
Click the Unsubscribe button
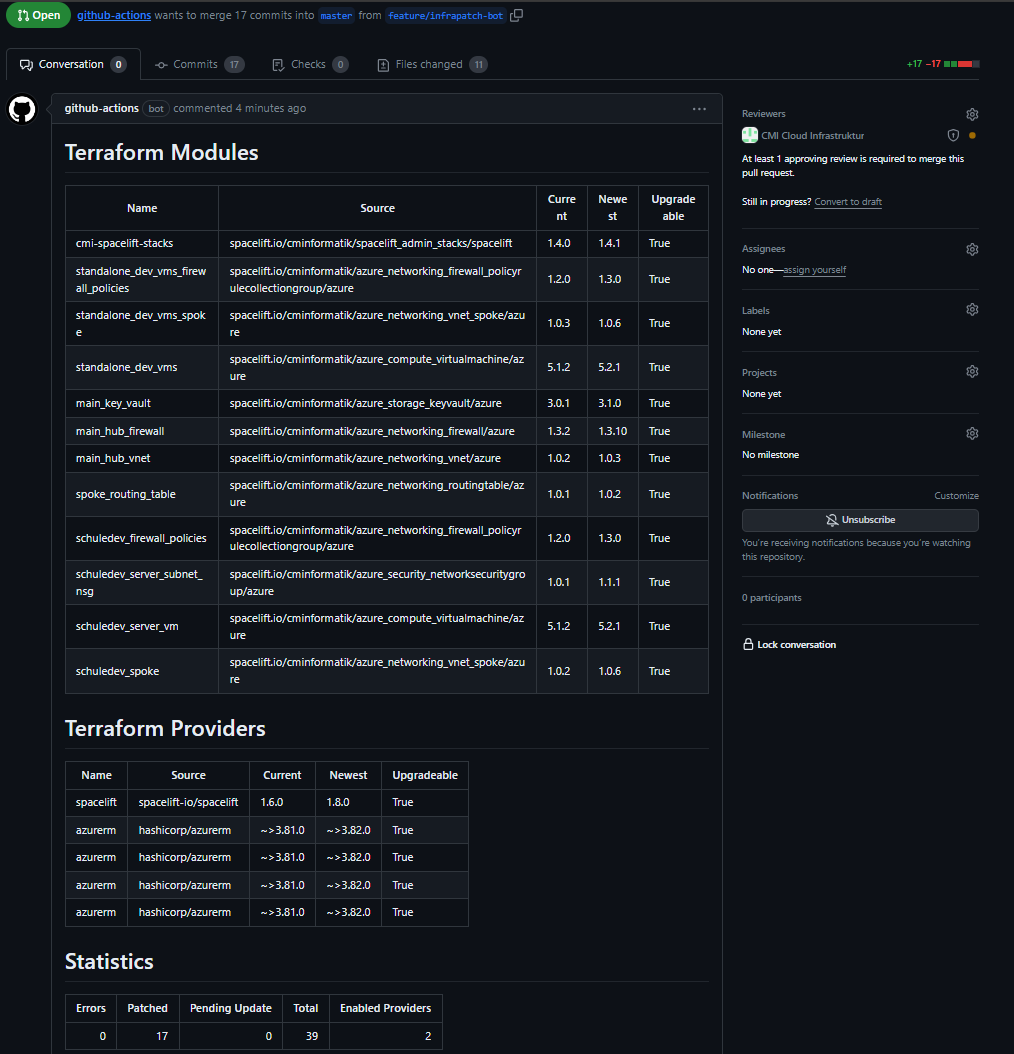860,520
